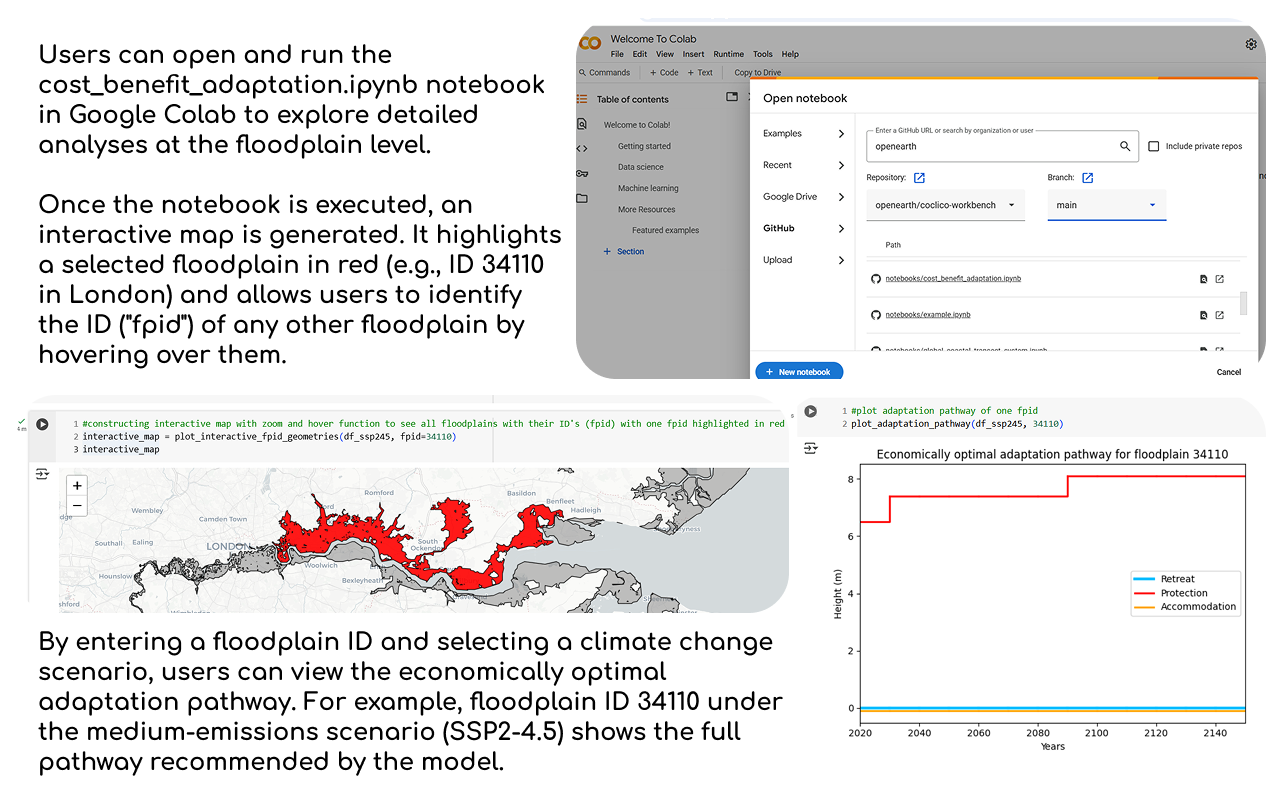Image resolution: width=1280 pixels, height=800 pixels.
Task: Zoom out on the floodplain map
Action: pyautogui.click(x=77, y=507)
